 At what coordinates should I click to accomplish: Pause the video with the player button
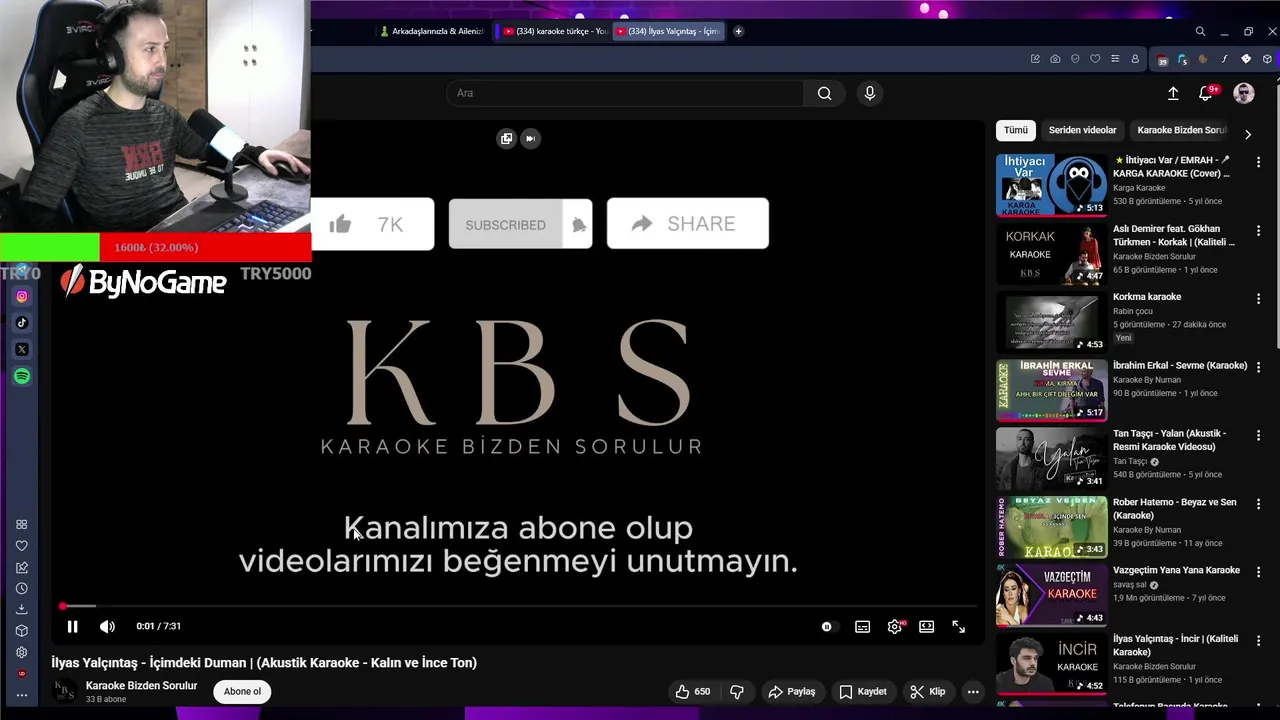click(72, 626)
